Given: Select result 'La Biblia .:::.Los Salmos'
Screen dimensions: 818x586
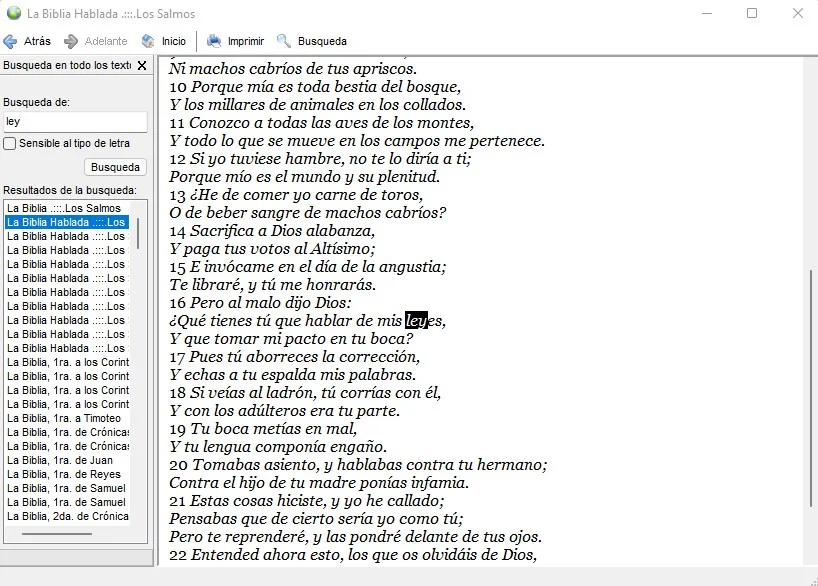Looking at the screenshot, I should [64, 208].
